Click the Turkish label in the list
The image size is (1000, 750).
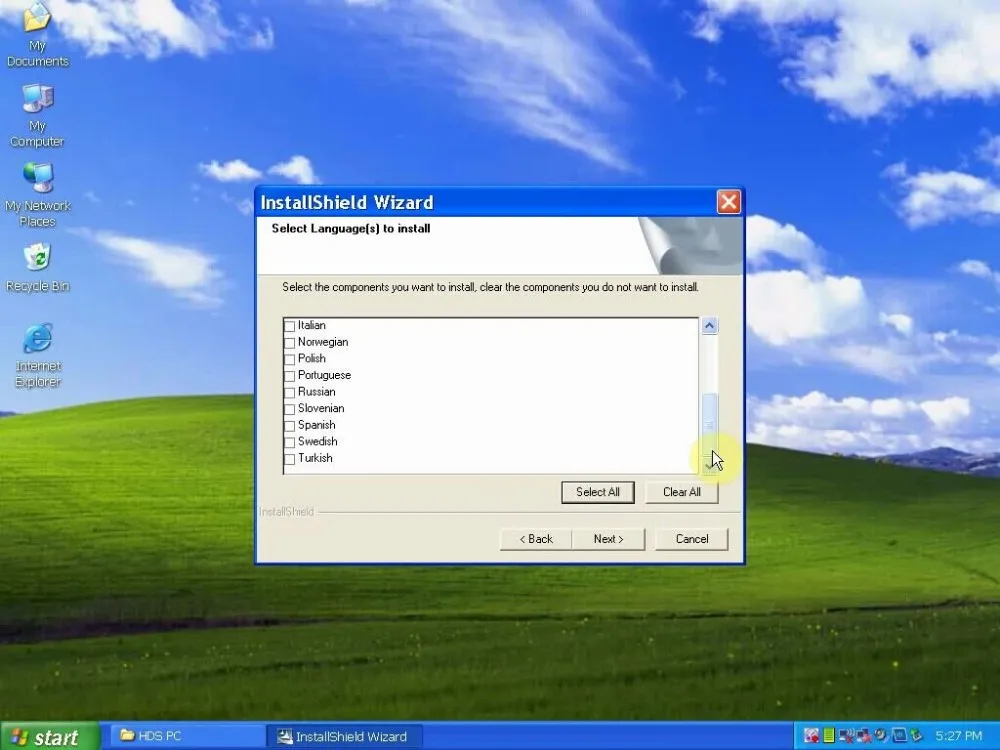315,458
